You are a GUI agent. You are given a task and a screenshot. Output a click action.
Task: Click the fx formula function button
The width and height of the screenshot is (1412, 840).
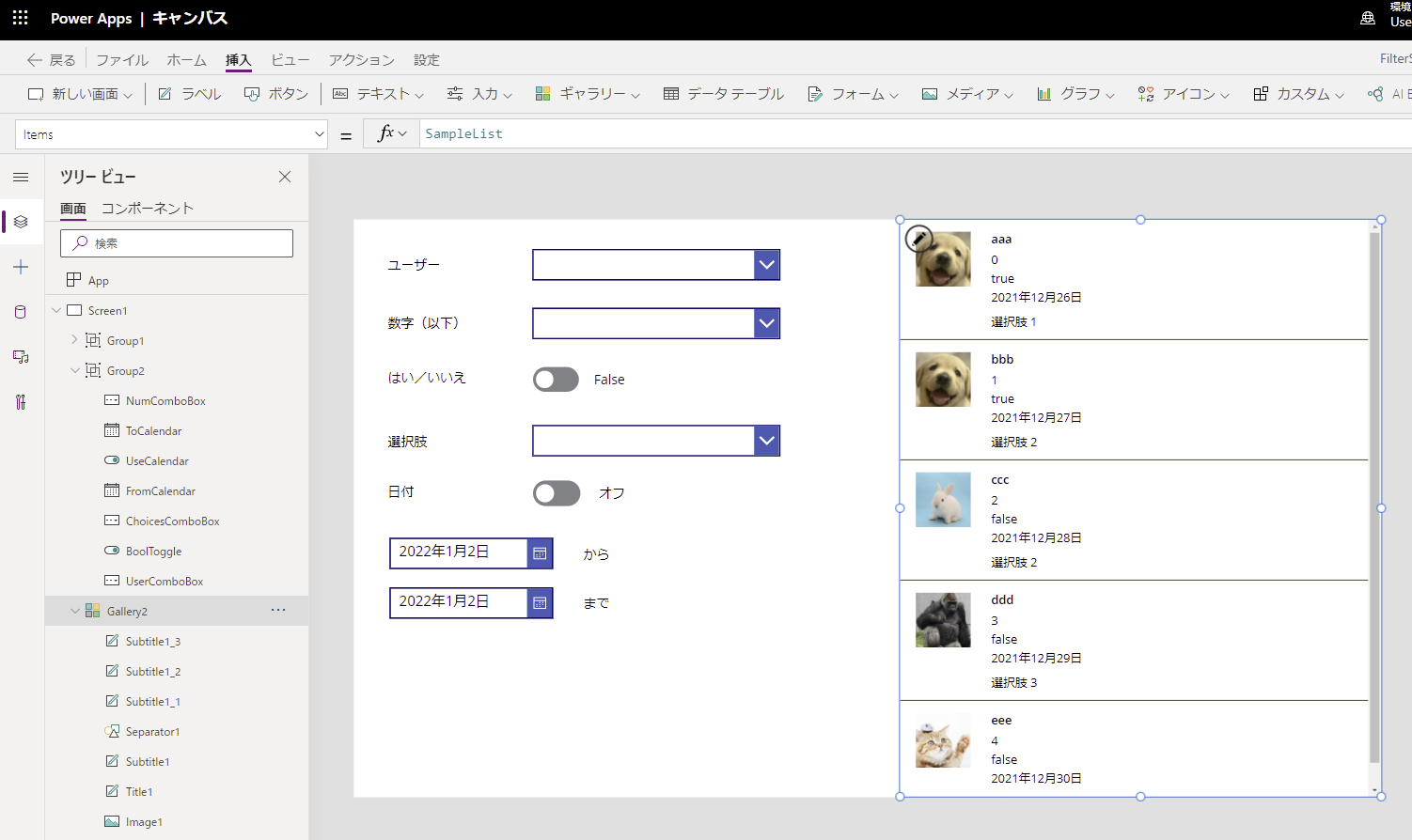(391, 133)
